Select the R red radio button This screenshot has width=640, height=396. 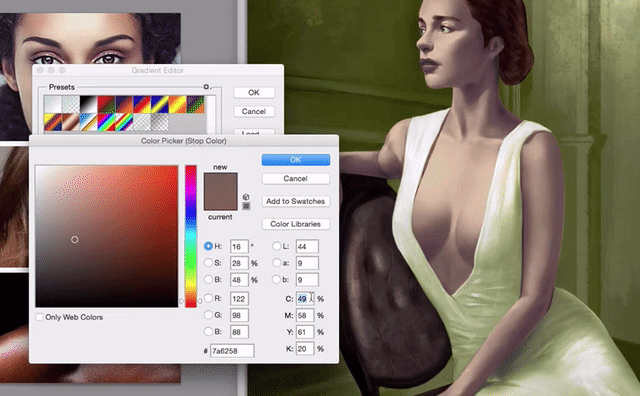pos(208,298)
